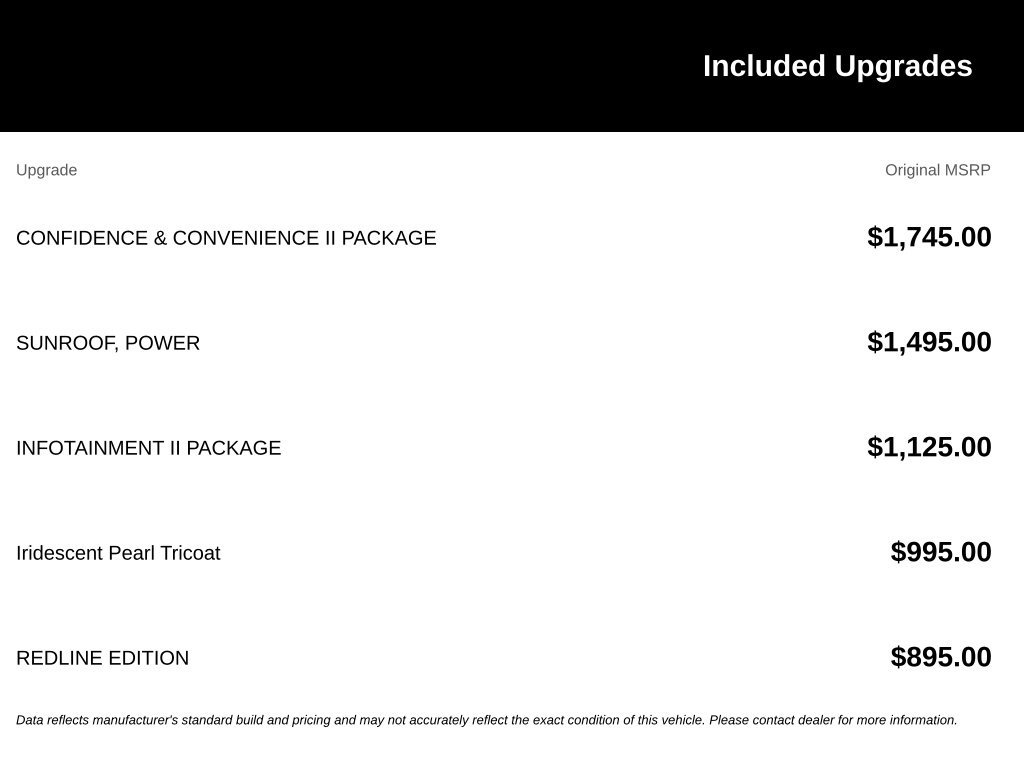This screenshot has width=1024, height=768.
Task: Click the word PACKAGE in Confidence row
Action: [x=389, y=238]
